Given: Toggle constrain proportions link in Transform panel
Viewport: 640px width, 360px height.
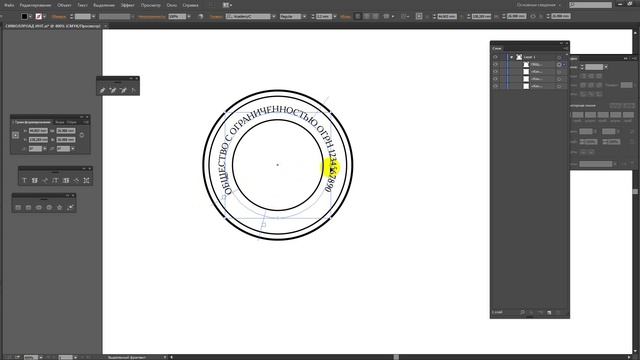Looking at the screenshot, I should (x=82, y=135).
